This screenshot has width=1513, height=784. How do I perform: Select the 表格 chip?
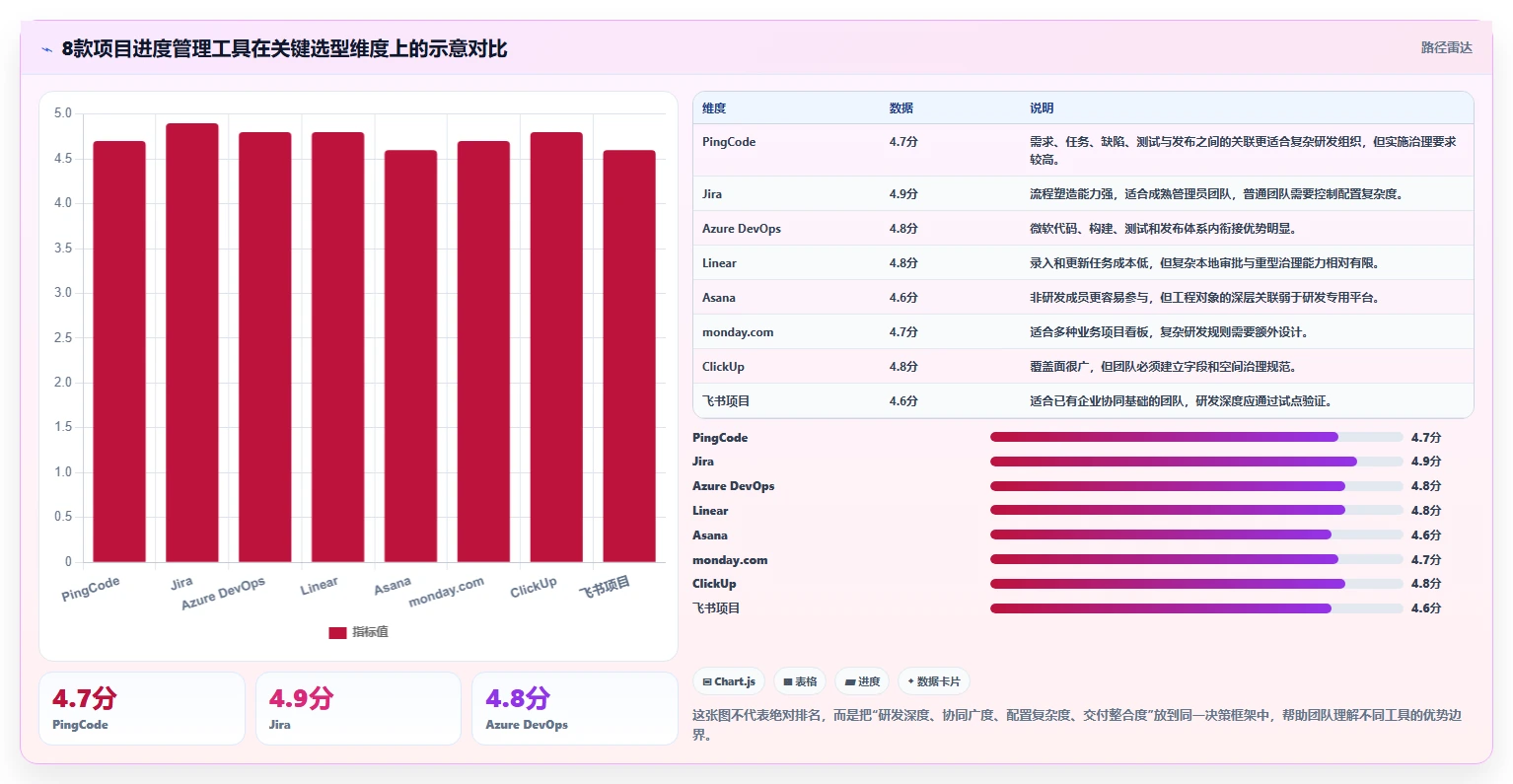click(x=800, y=681)
